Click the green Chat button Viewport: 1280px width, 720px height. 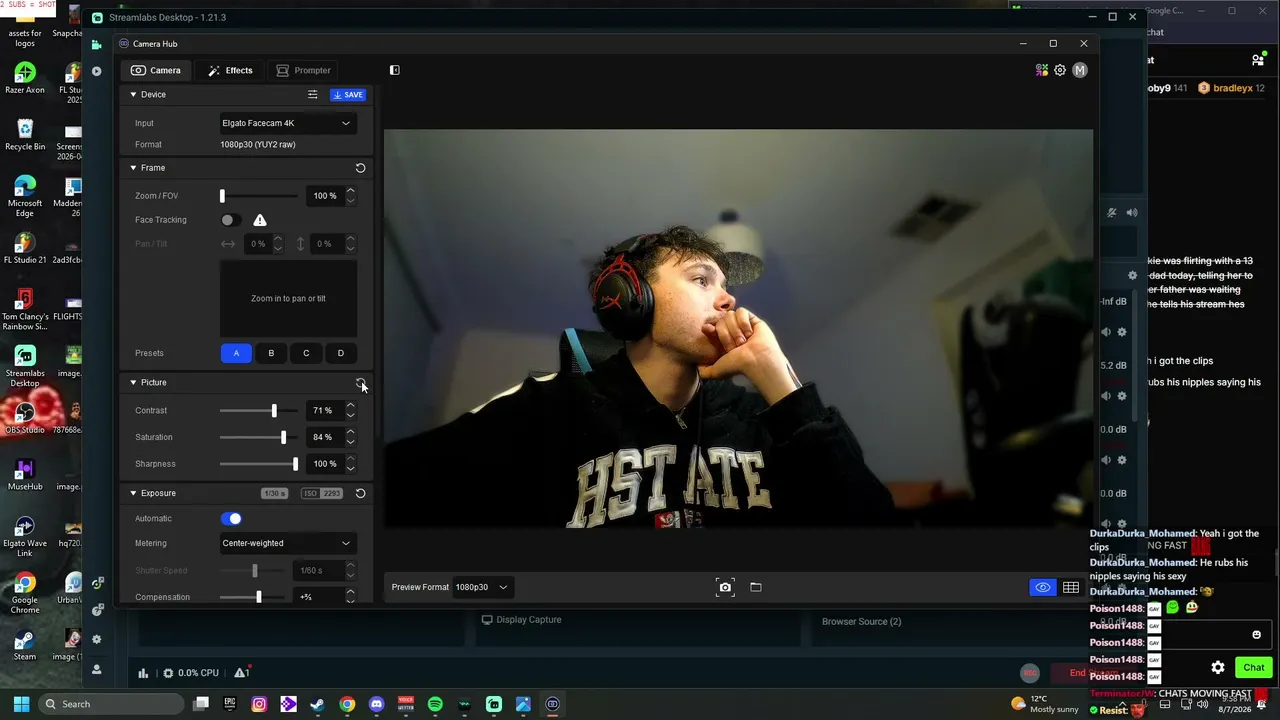[1254, 667]
